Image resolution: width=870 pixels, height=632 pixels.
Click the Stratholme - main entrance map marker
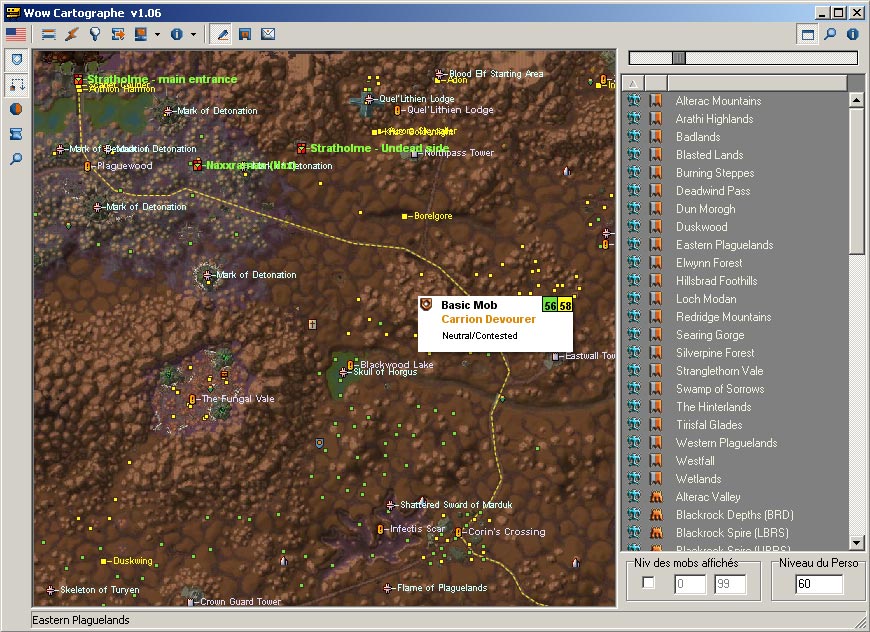pyautogui.click(x=78, y=80)
